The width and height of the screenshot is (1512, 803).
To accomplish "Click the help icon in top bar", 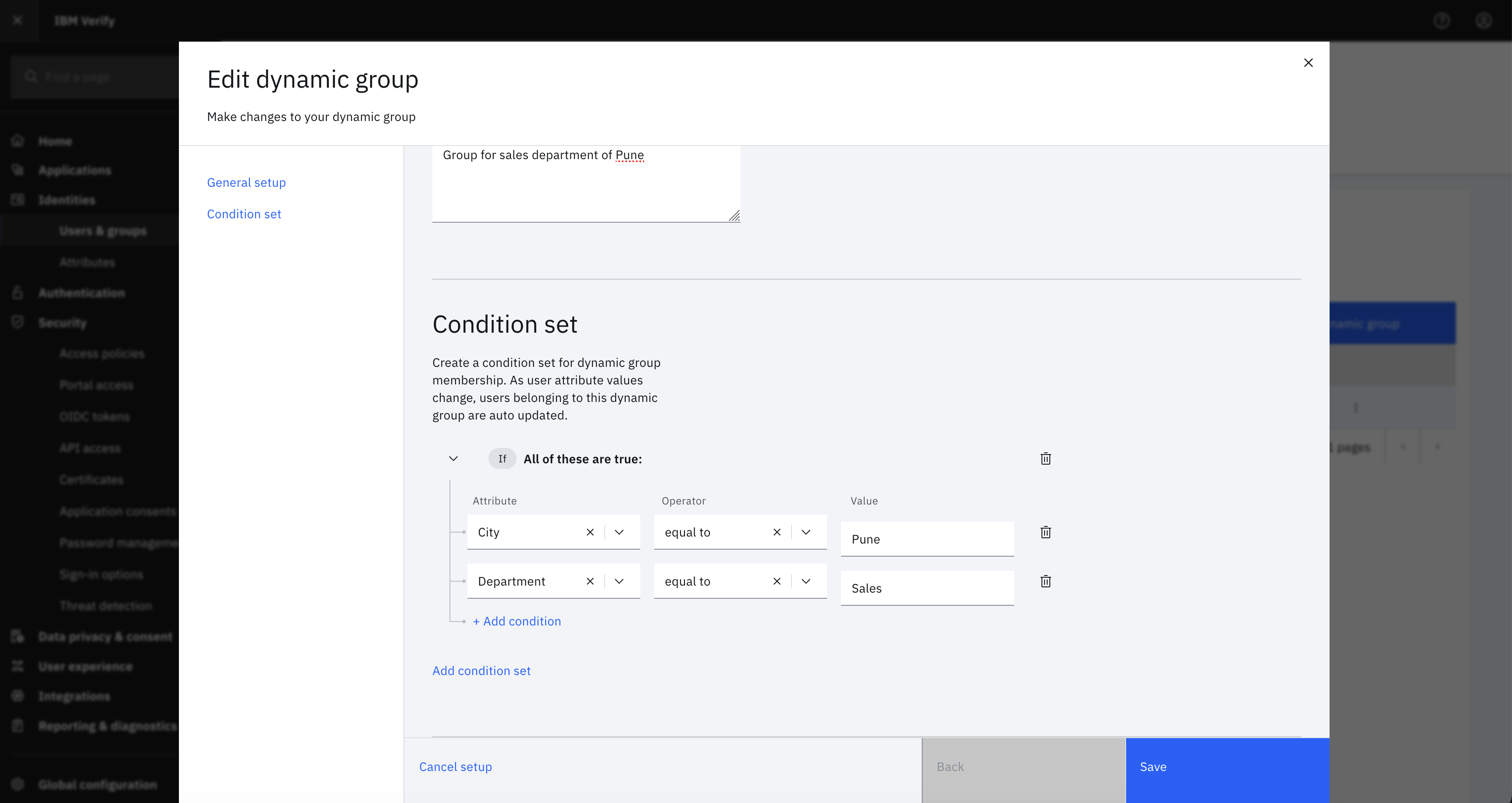I will coord(1441,21).
